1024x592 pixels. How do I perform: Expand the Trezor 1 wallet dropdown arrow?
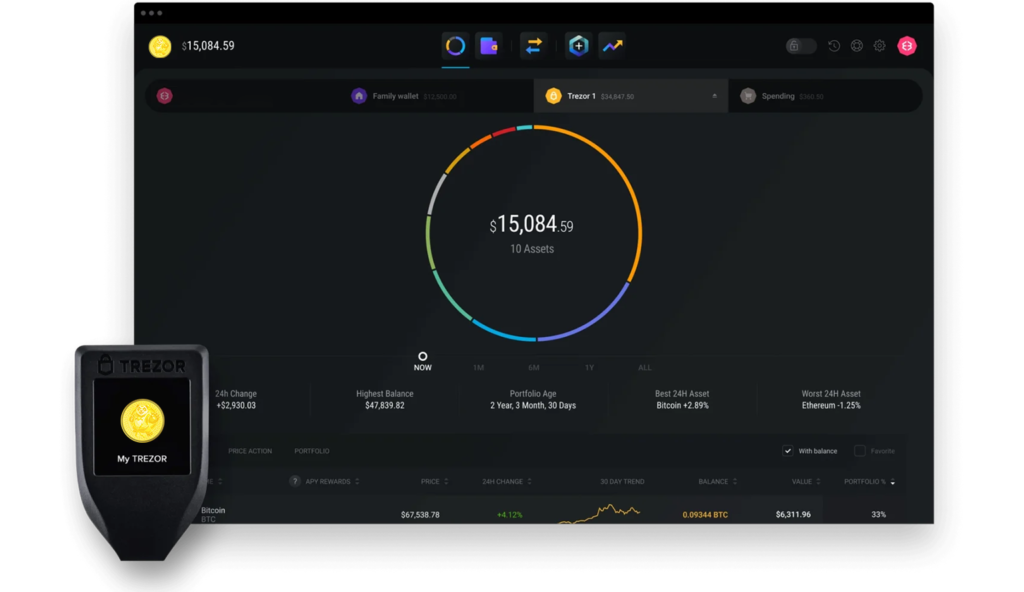714,96
